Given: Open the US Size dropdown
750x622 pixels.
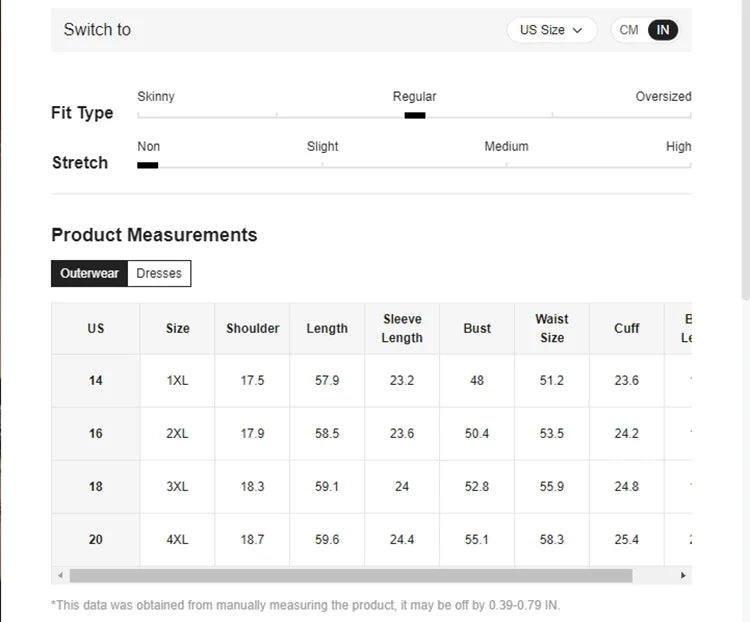Looking at the screenshot, I should coord(551,30).
